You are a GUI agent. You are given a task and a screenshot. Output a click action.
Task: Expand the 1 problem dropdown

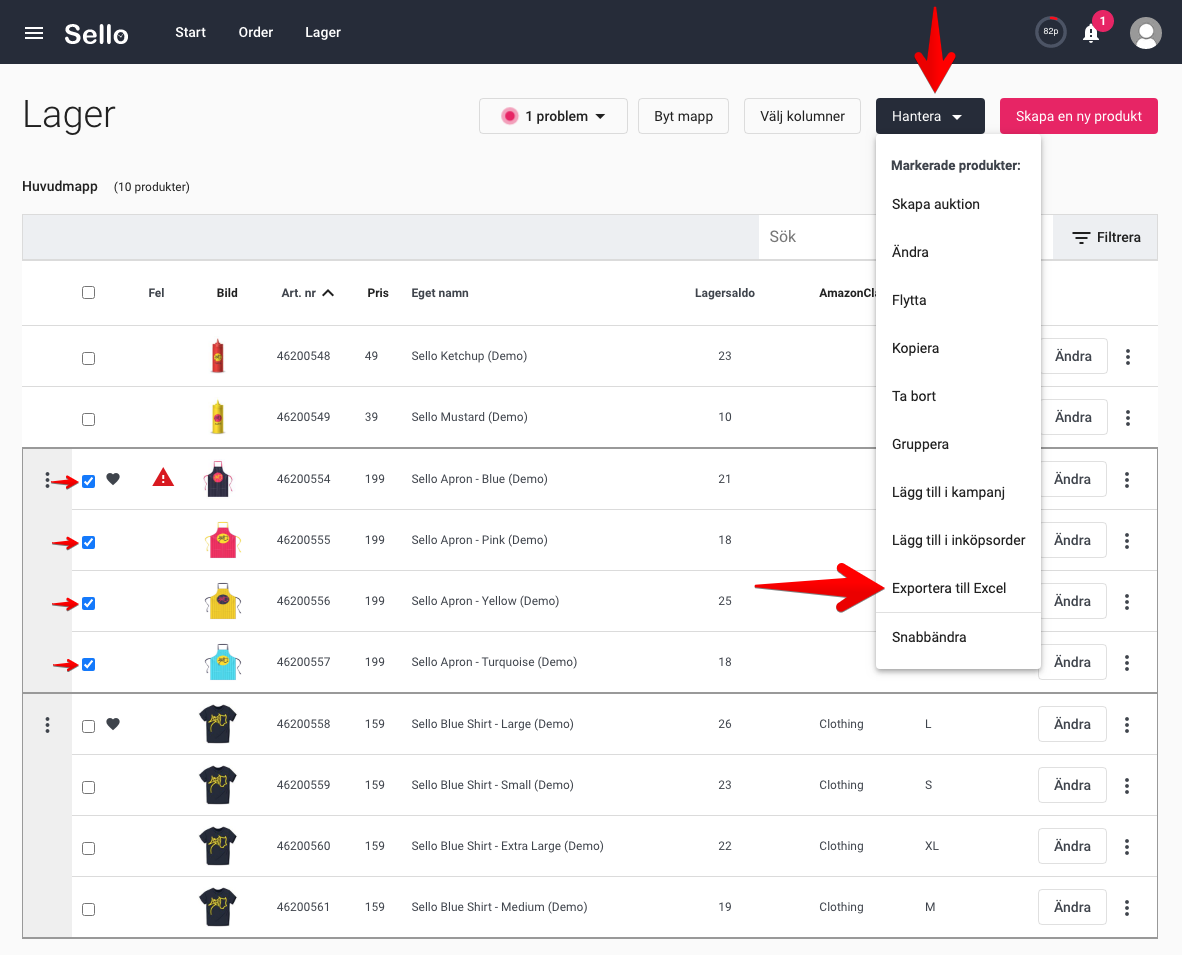553,116
